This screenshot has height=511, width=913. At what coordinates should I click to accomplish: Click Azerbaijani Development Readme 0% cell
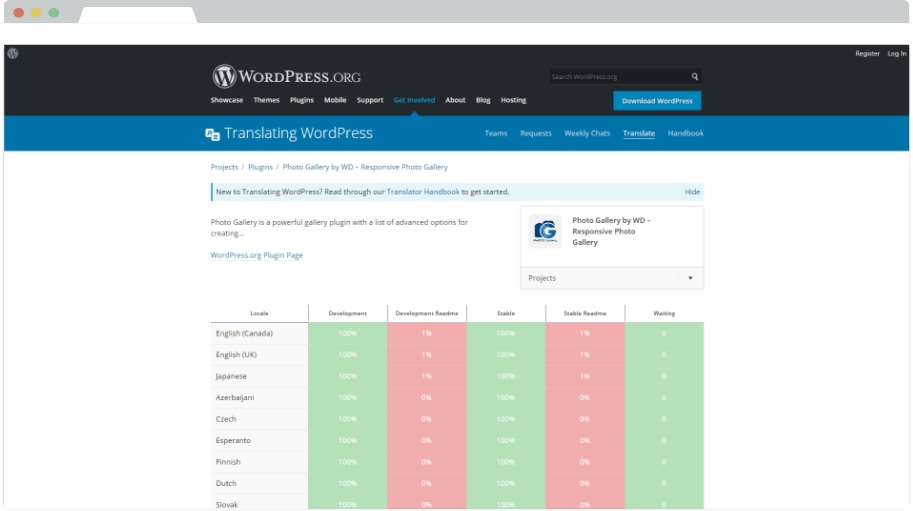coord(427,398)
